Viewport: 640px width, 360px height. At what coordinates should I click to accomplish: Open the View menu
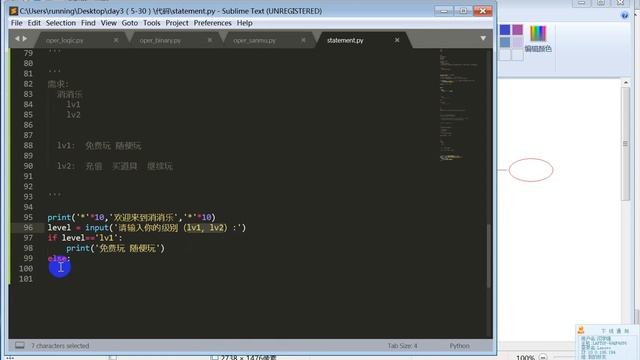click(x=109, y=23)
